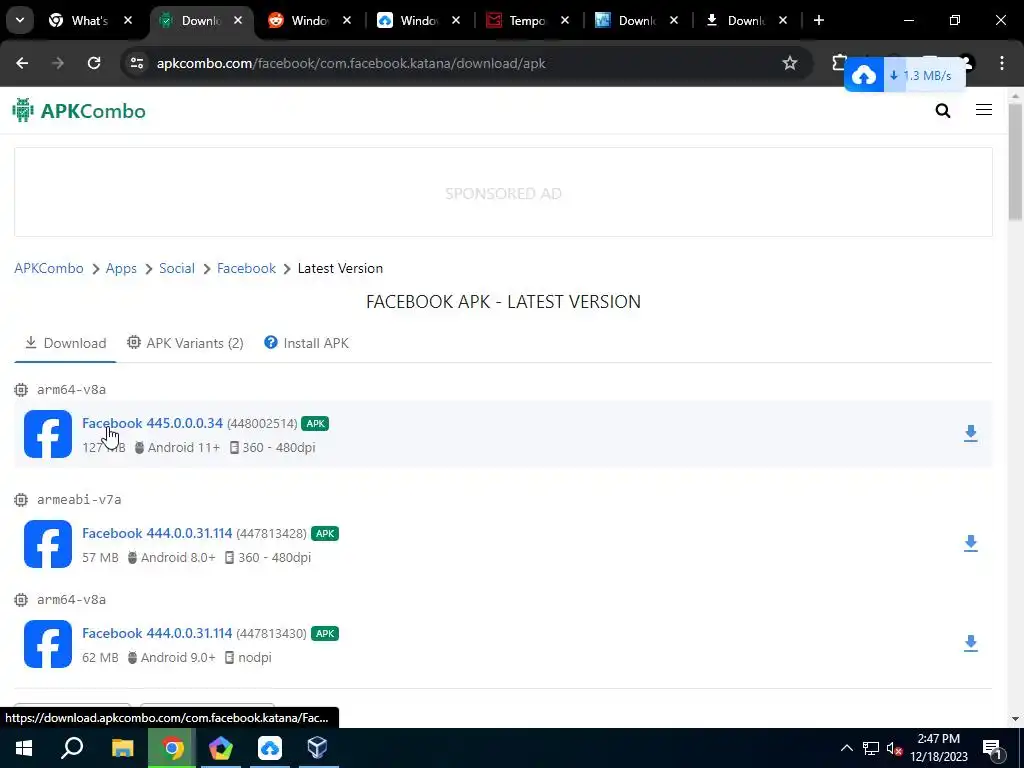Download Facebook 445.0.0.0.34 using its arrow icon
This screenshot has height=768, width=1024.
pyautogui.click(x=970, y=434)
